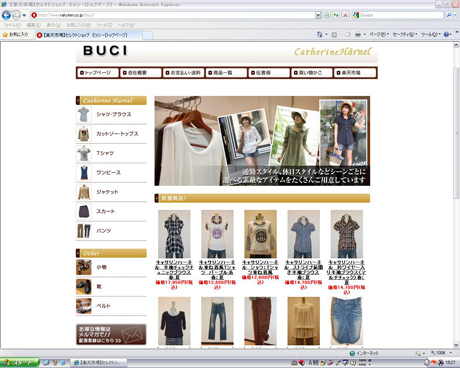This screenshot has height=368, width=460.
Task: Expand the command bar ツール dropdown
Action: point(431,34)
